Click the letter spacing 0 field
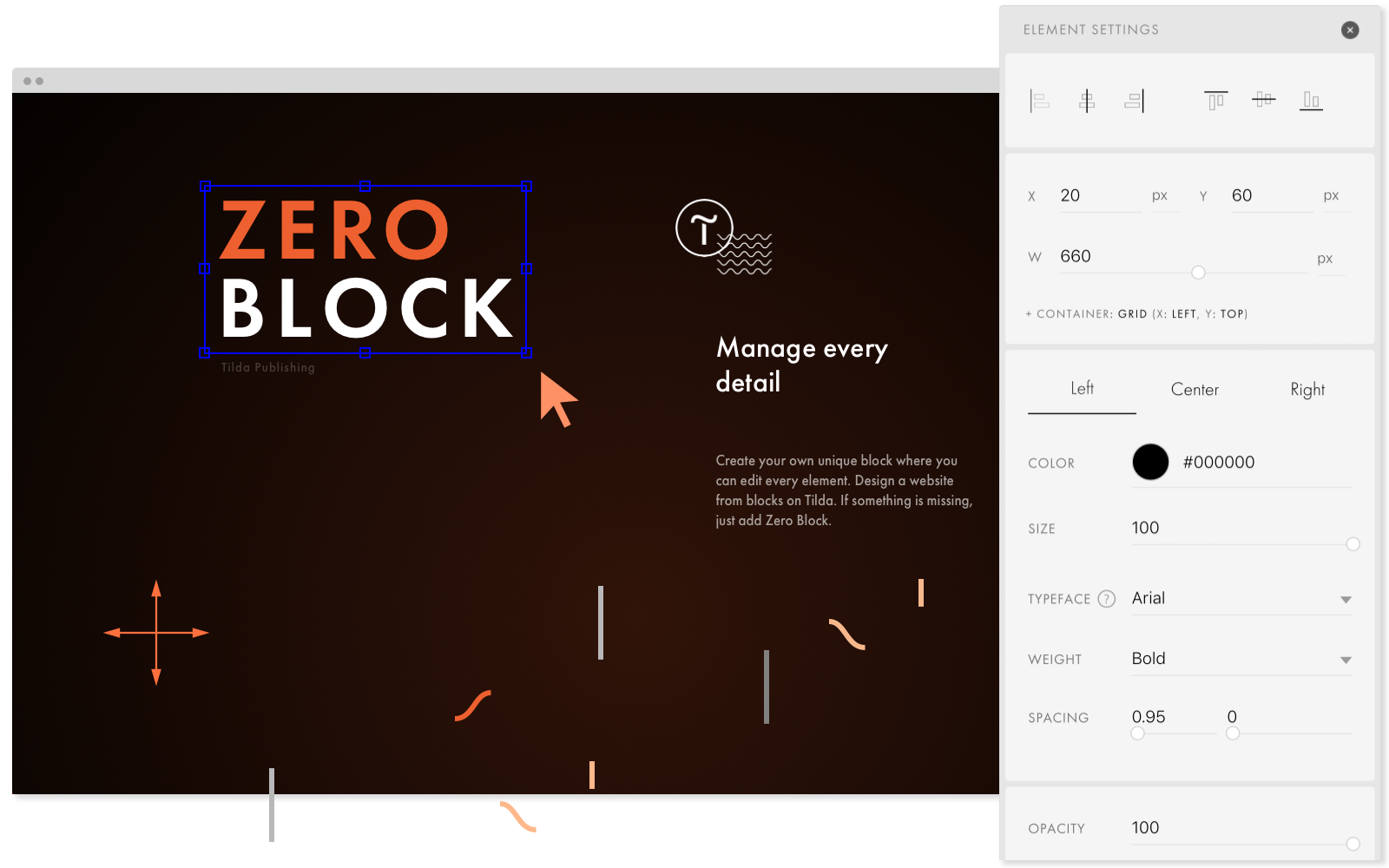The width and height of the screenshot is (1389, 868). [1289, 717]
